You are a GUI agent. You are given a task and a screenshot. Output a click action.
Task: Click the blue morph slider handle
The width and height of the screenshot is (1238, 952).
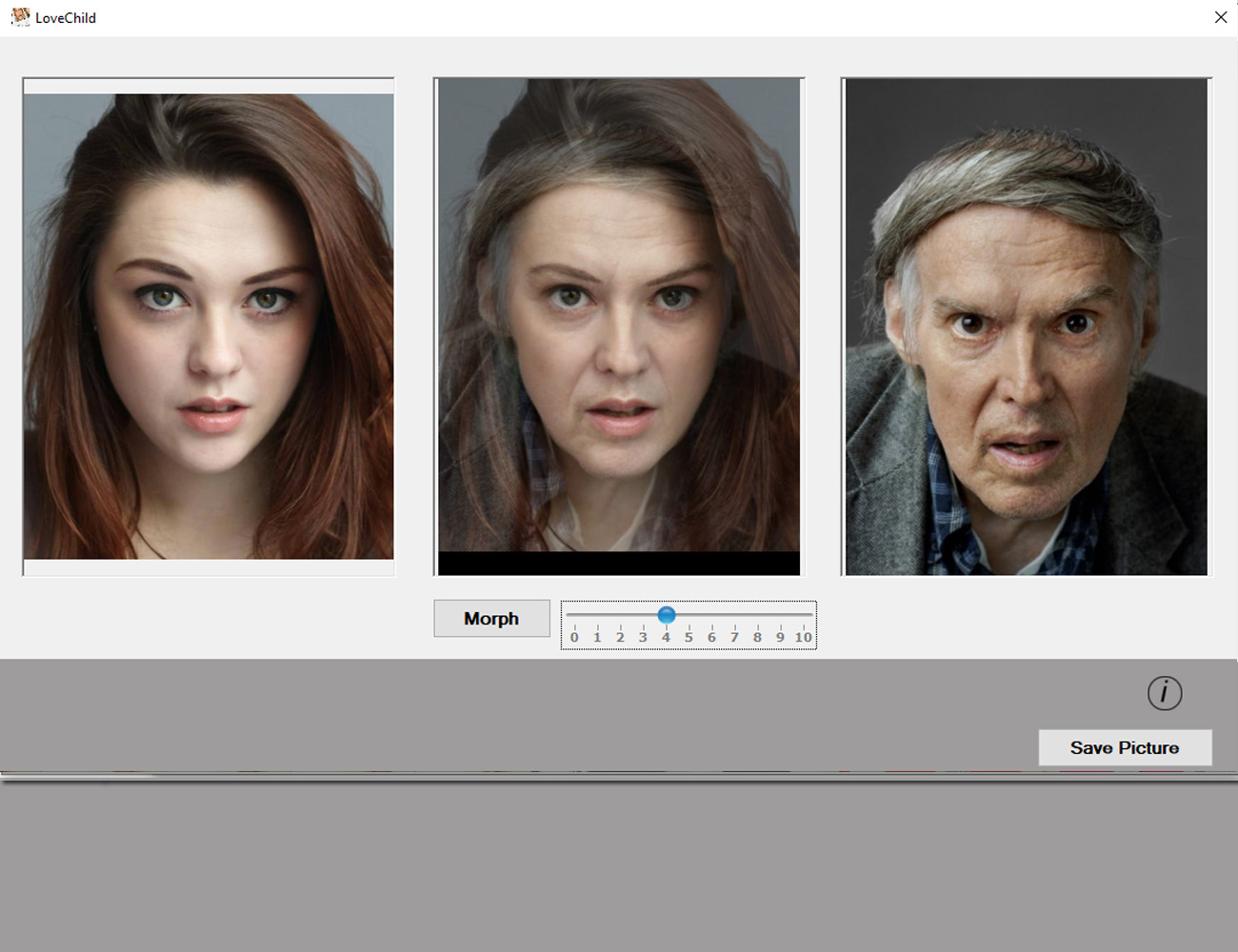[667, 615]
